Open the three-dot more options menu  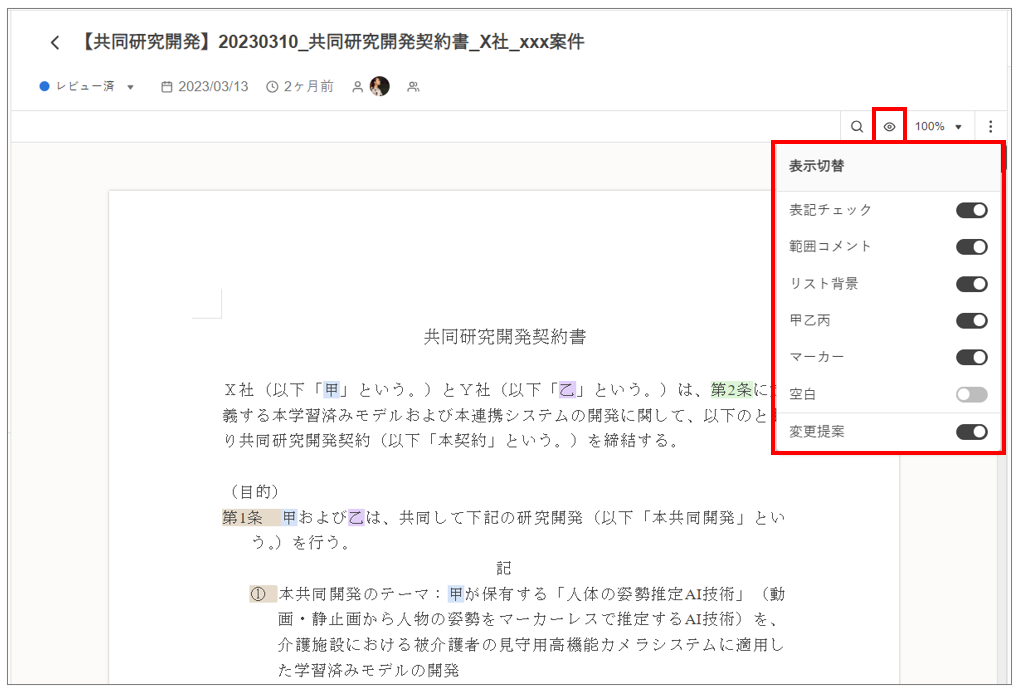pyautogui.click(x=990, y=127)
